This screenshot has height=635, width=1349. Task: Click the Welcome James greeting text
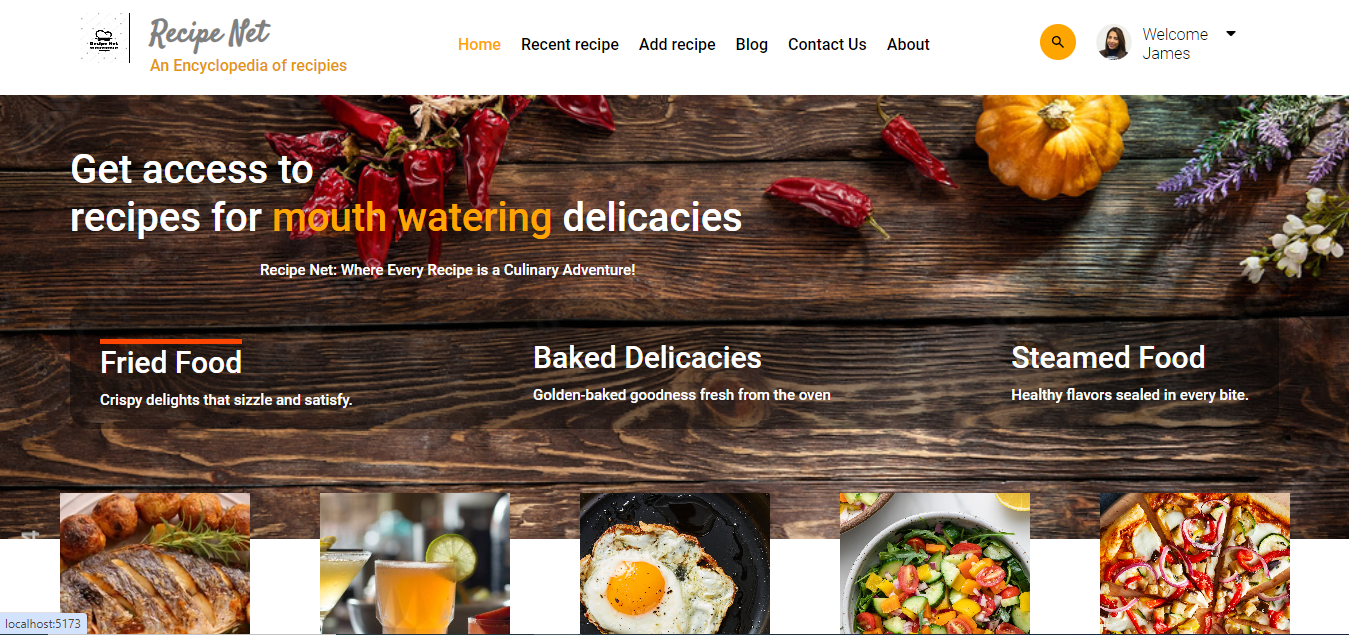pyautogui.click(x=1175, y=43)
